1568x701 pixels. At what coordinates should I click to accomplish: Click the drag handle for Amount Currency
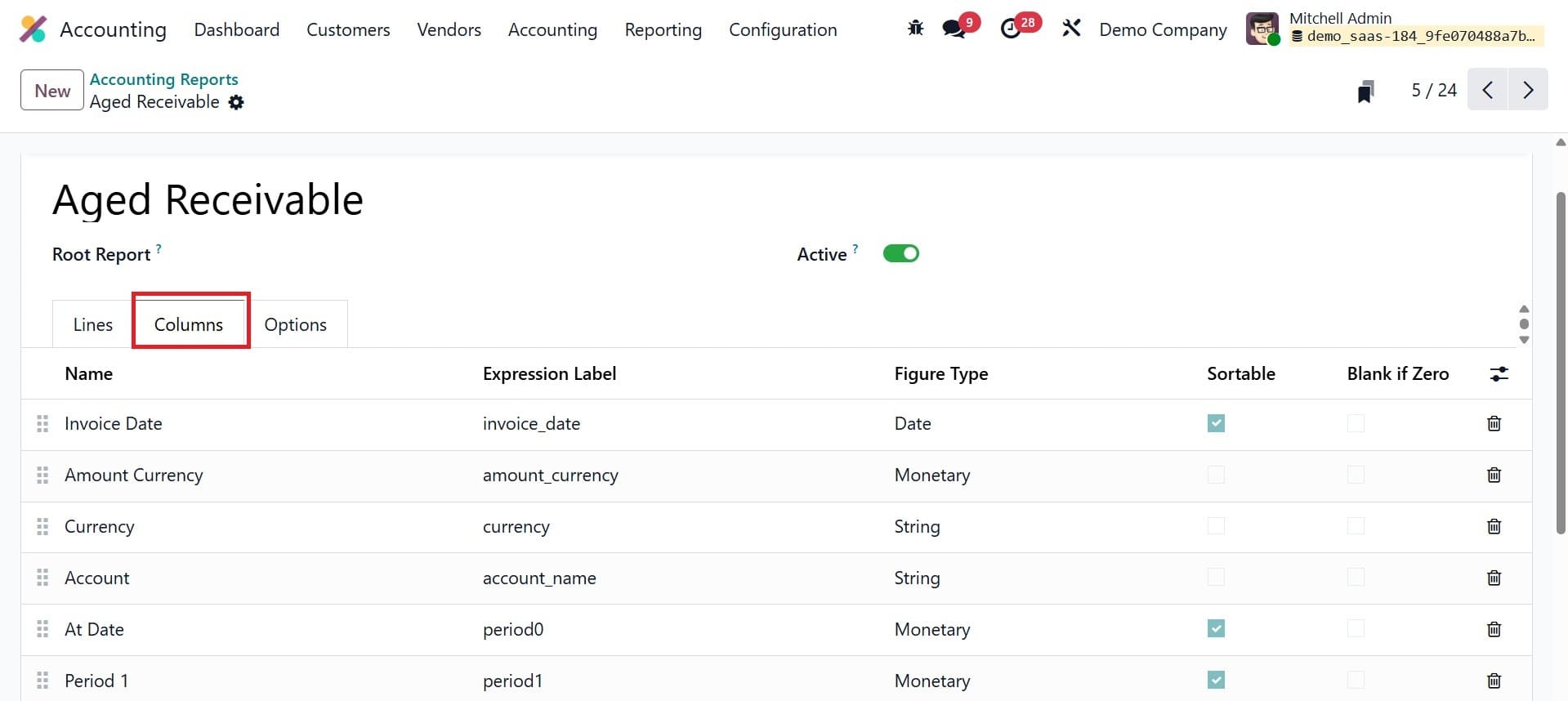click(x=42, y=475)
